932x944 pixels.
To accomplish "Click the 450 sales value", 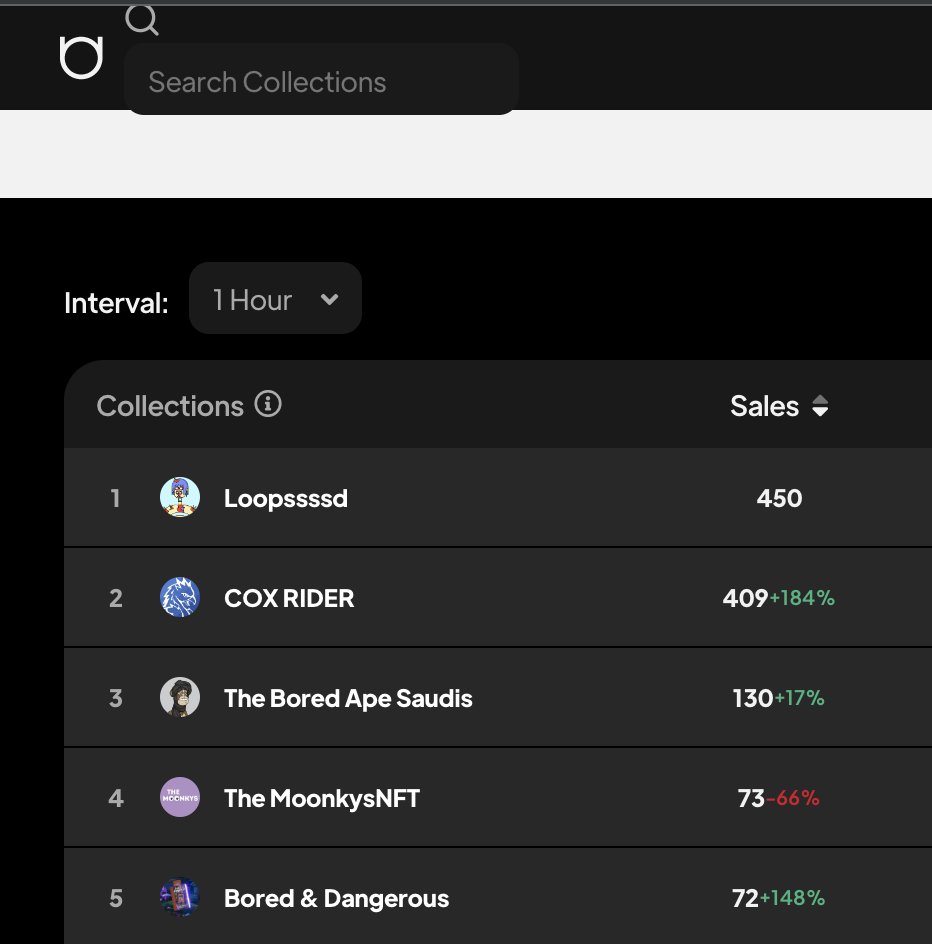I will pos(780,498).
